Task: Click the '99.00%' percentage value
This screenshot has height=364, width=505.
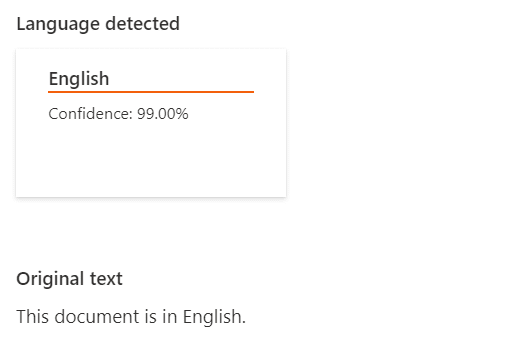Action: tap(163, 114)
